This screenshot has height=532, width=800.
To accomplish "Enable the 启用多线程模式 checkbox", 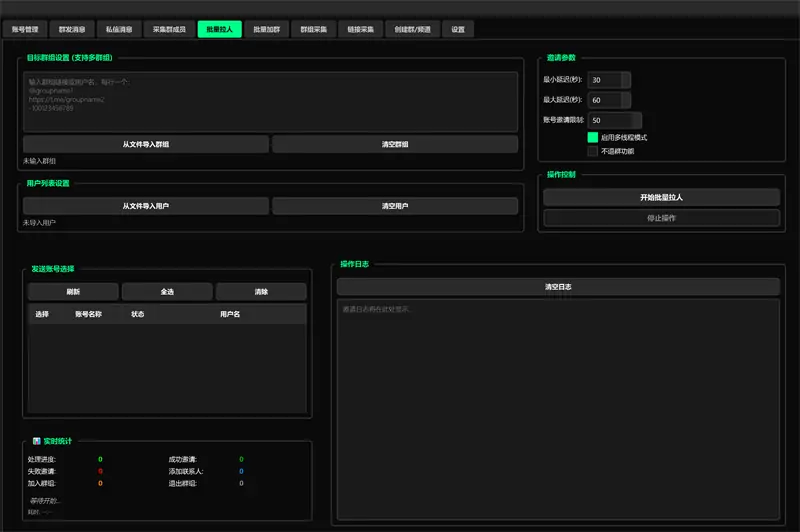I will (x=593, y=137).
